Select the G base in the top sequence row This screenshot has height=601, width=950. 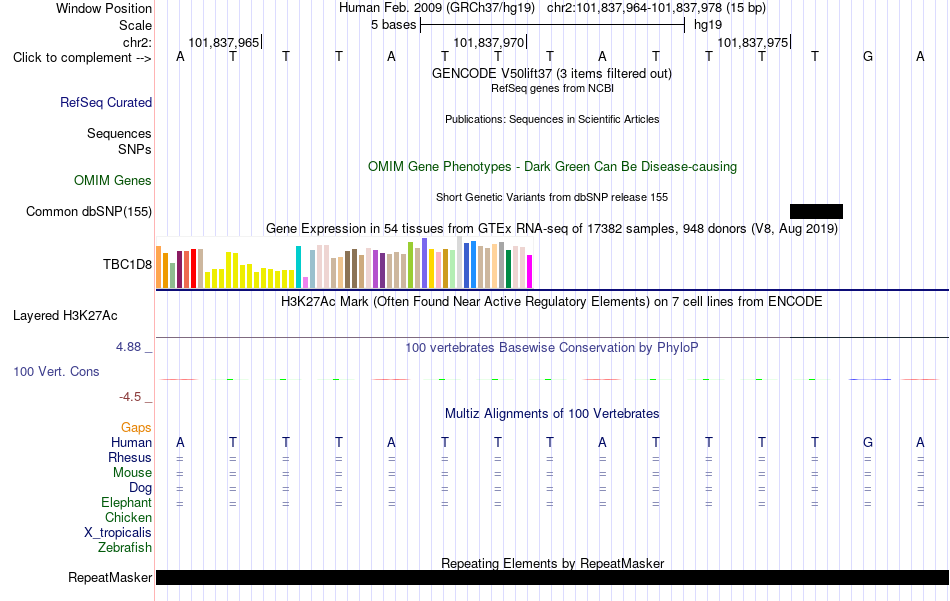[868, 56]
